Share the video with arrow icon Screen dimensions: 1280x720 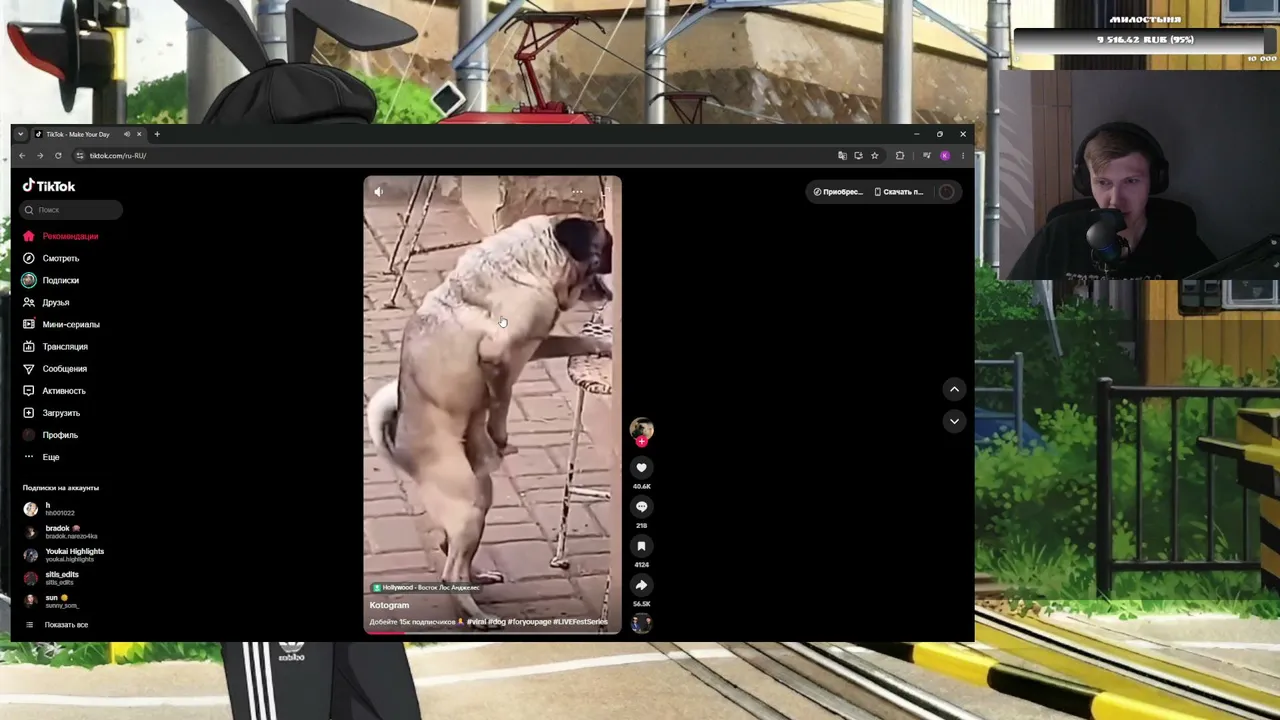642,585
